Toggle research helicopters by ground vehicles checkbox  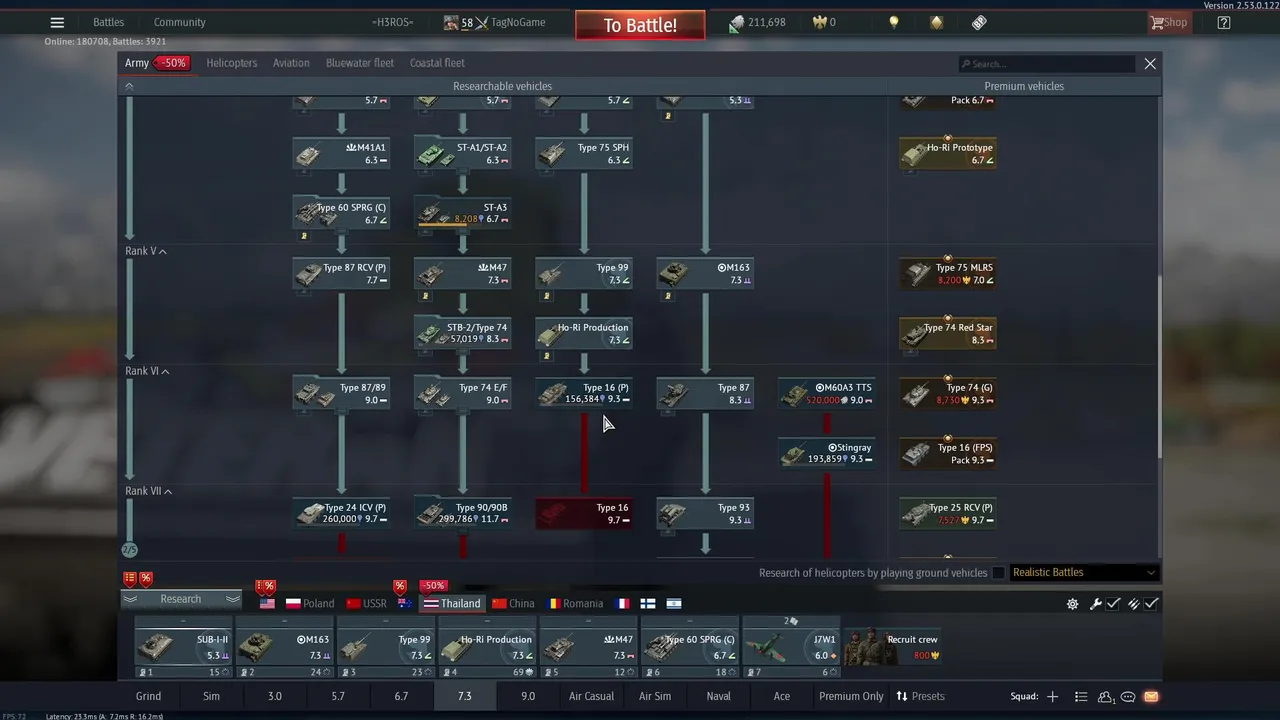tap(998, 573)
